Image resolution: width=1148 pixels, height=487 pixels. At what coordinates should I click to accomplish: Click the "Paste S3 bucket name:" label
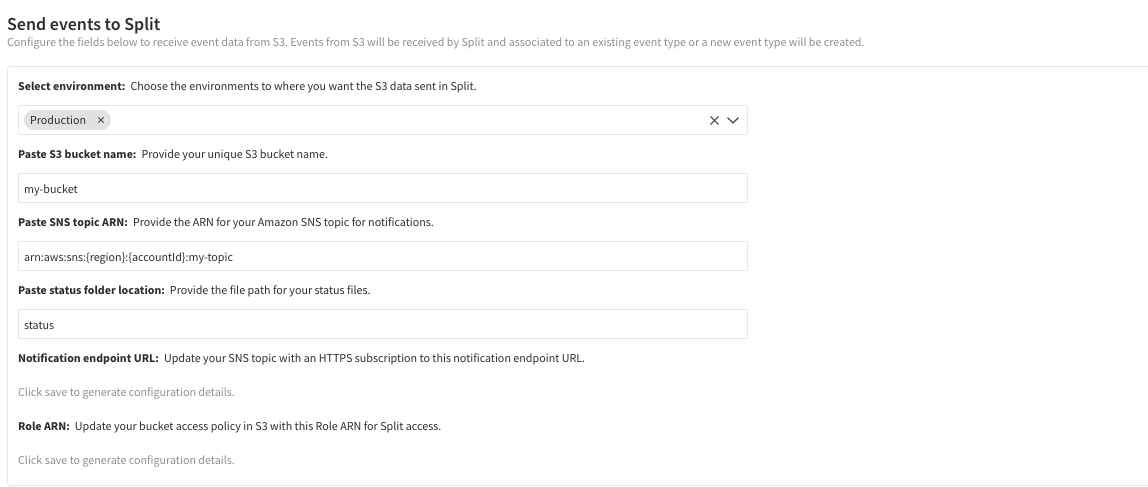tap(77, 154)
